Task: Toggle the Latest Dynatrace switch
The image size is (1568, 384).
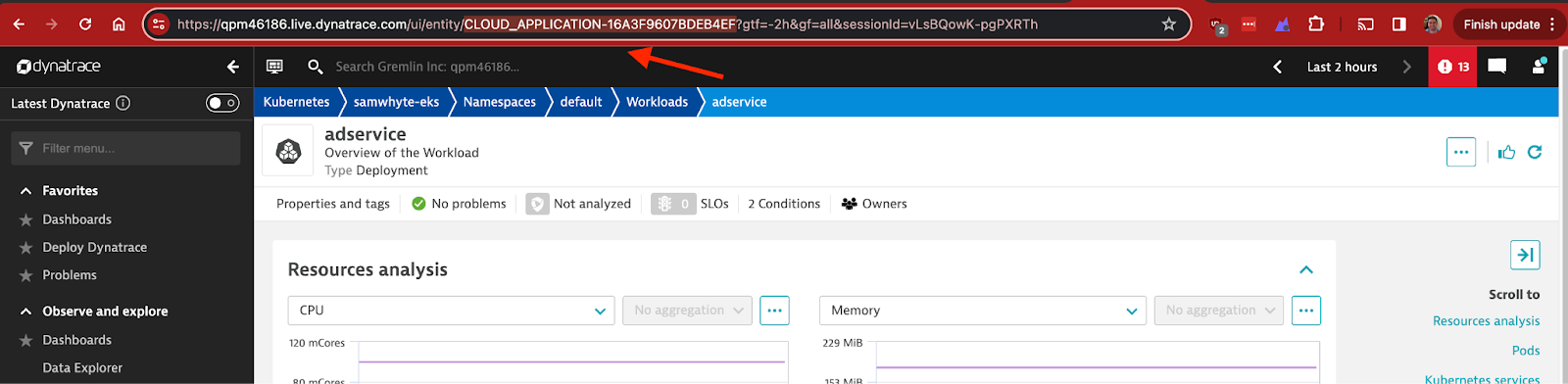Action: pyautogui.click(x=222, y=103)
